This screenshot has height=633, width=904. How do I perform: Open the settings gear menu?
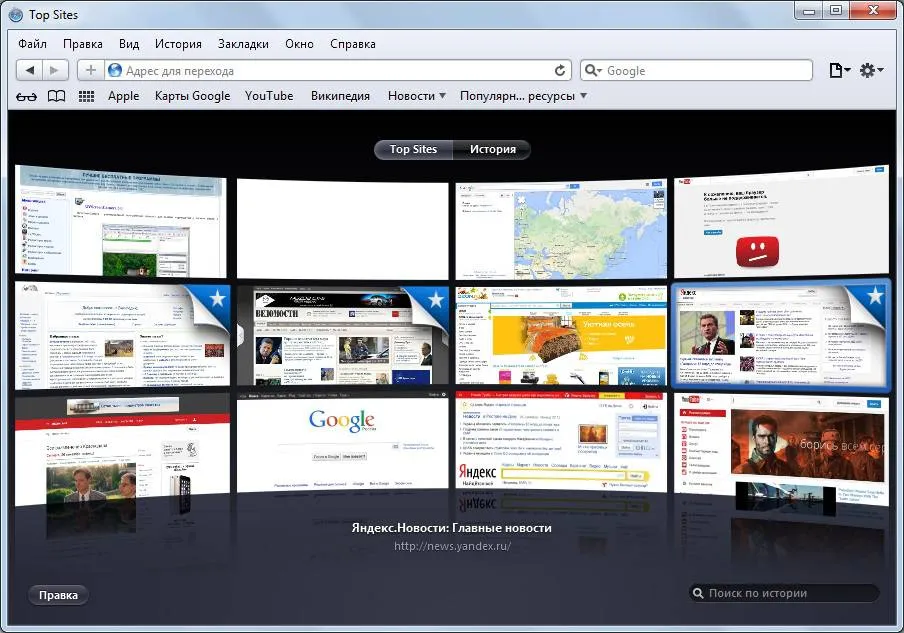click(871, 70)
